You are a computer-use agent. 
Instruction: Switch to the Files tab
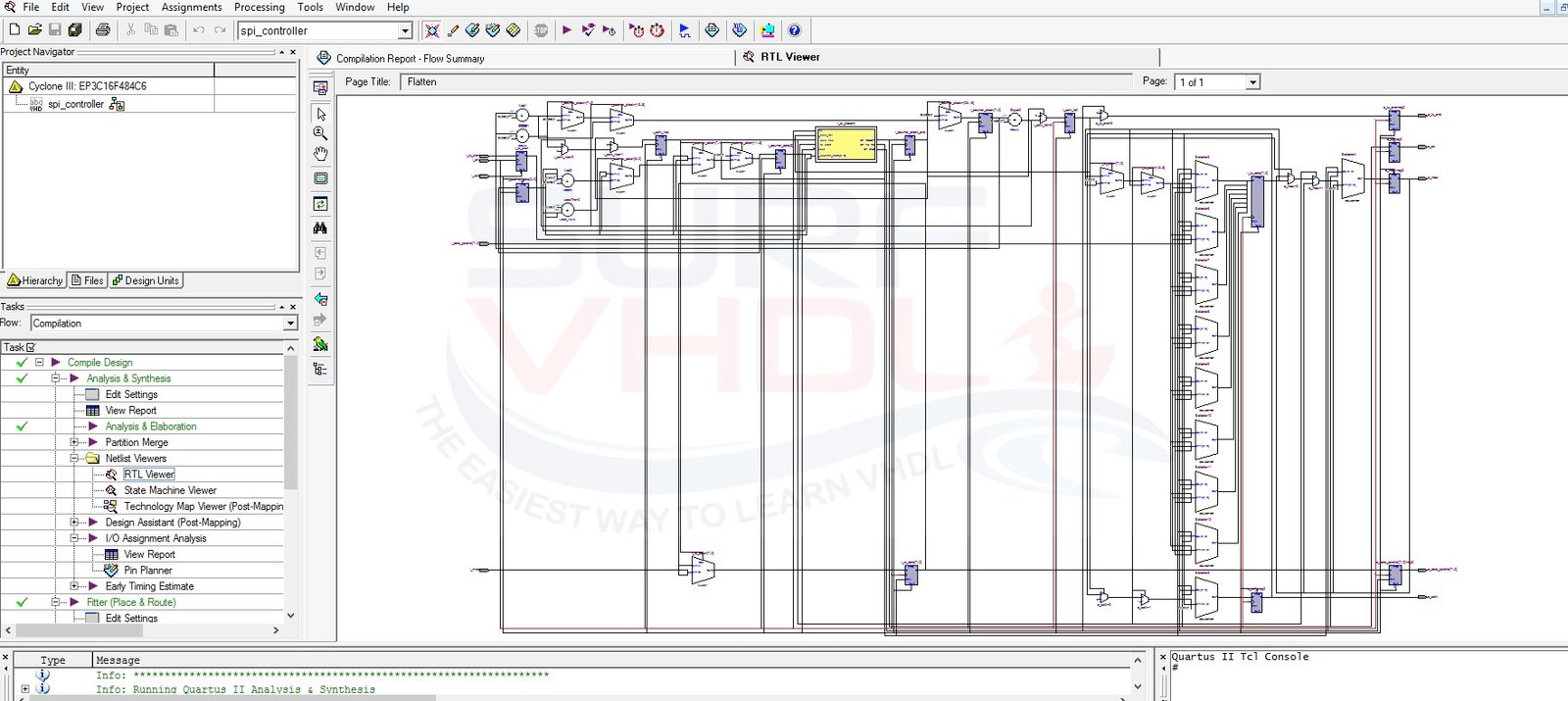tap(87, 280)
